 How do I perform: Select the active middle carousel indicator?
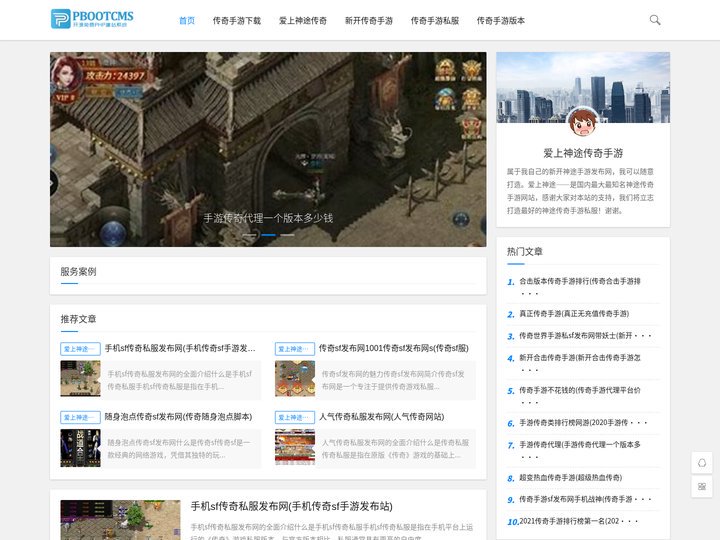[x=269, y=235]
